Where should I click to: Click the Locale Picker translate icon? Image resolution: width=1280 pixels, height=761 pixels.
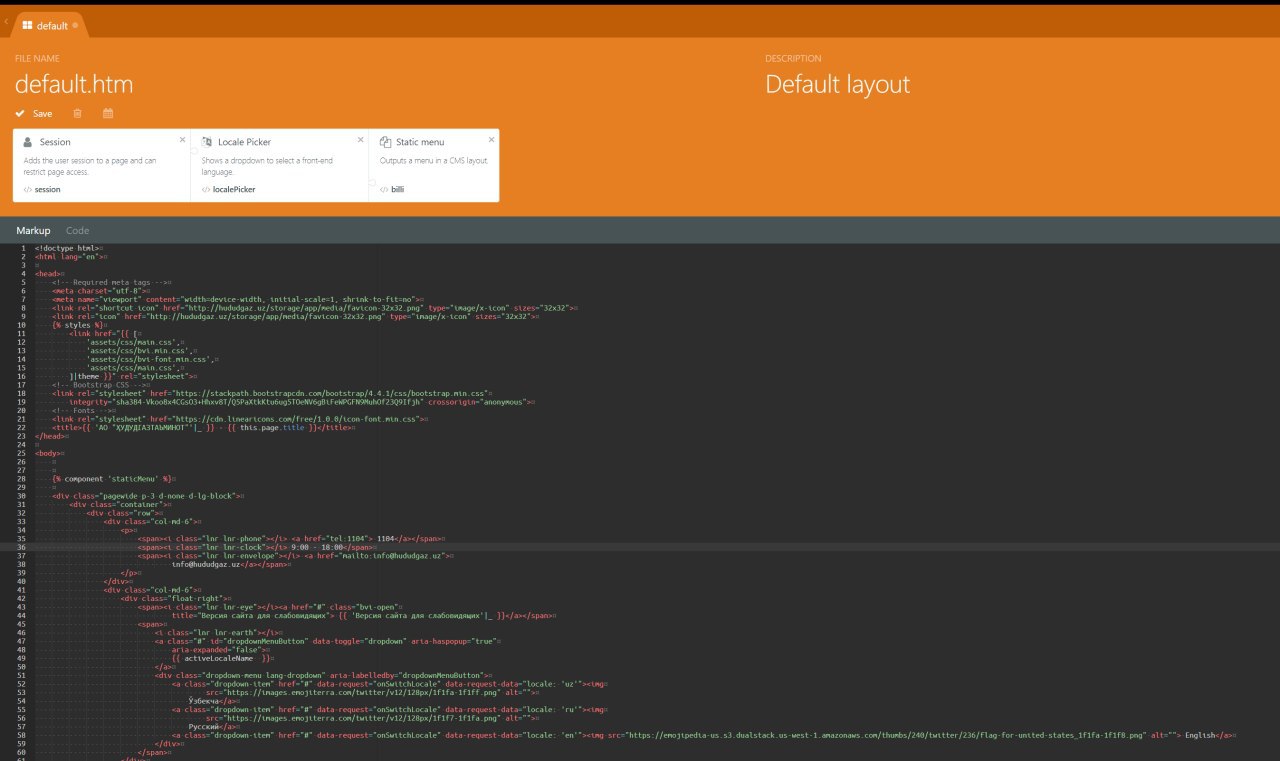pyautogui.click(x=207, y=142)
